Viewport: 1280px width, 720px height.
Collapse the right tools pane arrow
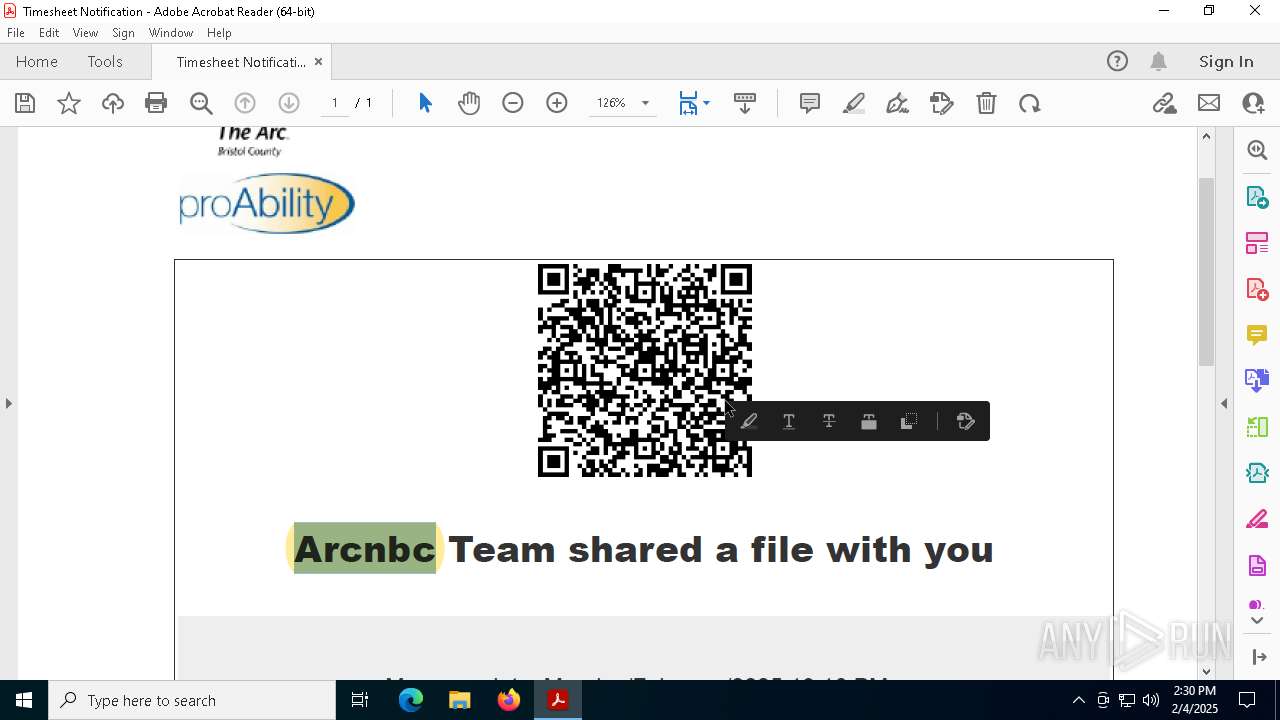tap(1224, 403)
